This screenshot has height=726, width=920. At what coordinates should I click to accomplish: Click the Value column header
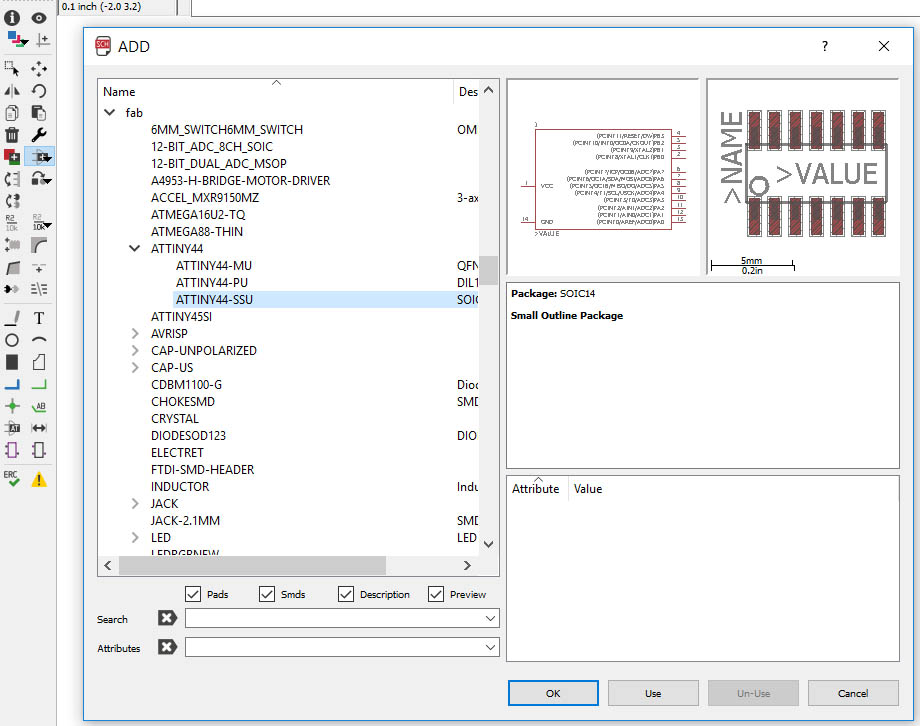[x=588, y=488]
